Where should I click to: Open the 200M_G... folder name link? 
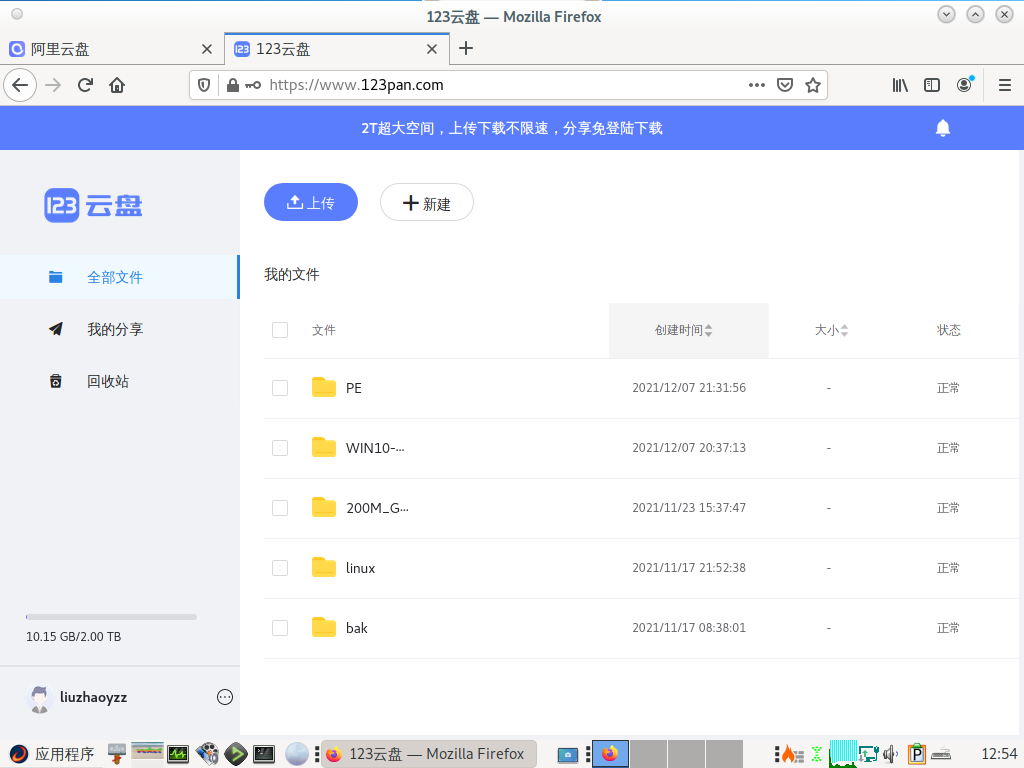[377, 508]
